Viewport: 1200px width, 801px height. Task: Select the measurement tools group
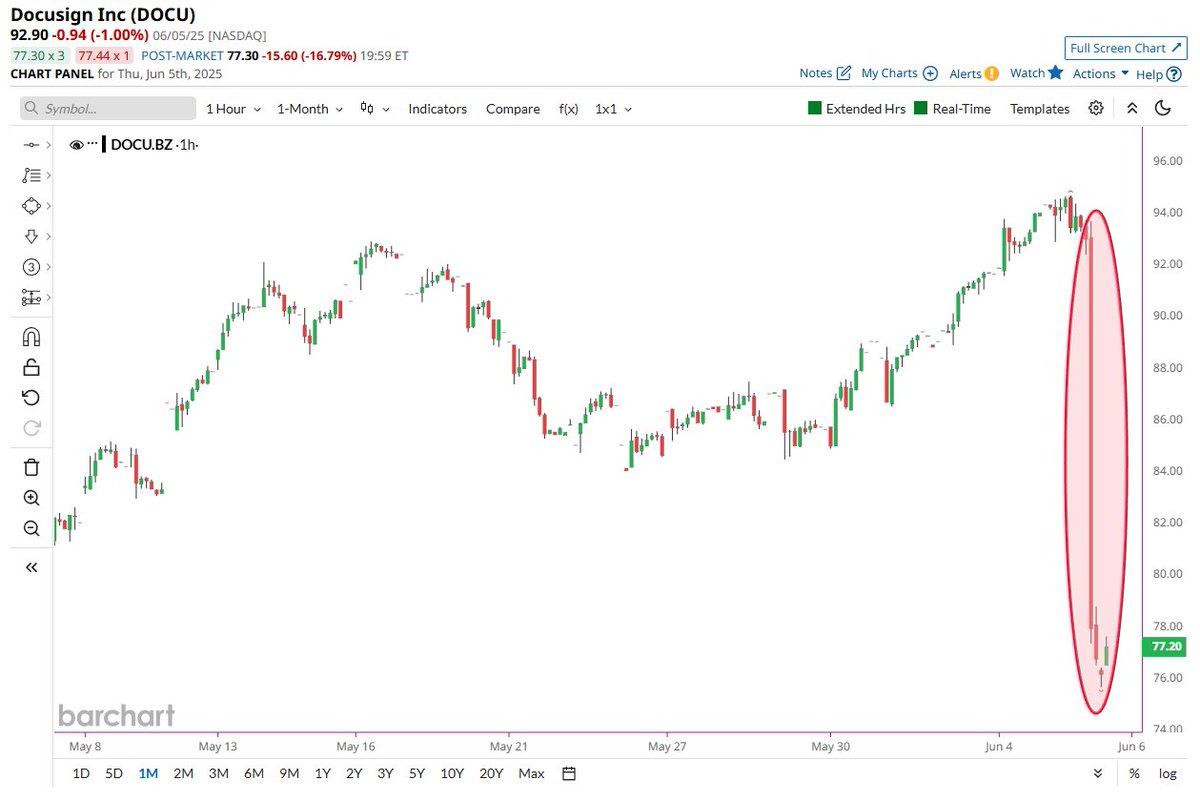point(30,298)
